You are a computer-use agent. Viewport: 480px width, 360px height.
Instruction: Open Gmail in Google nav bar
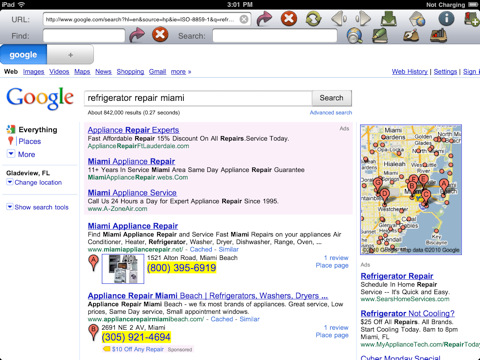(x=157, y=72)
